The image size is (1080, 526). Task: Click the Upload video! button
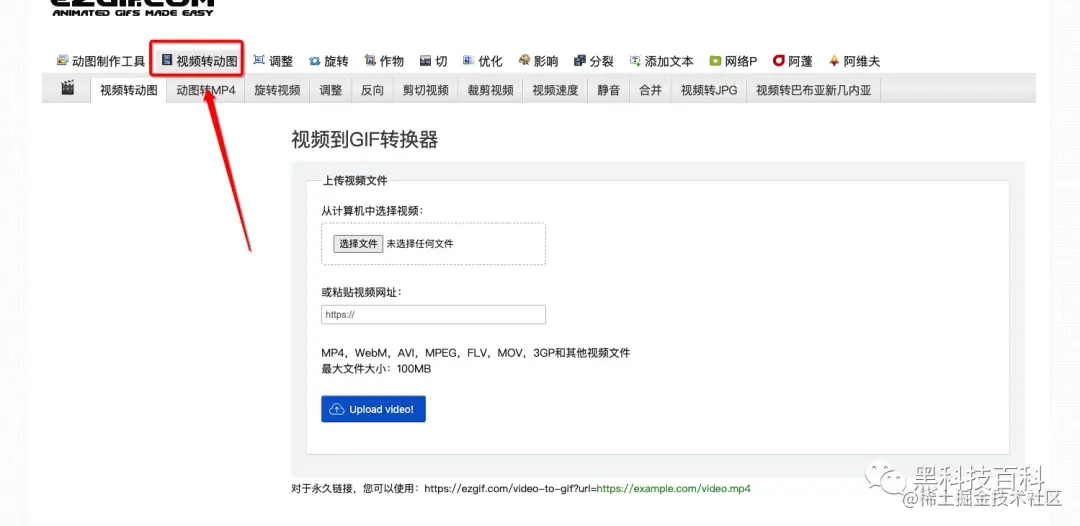[373, 409]
